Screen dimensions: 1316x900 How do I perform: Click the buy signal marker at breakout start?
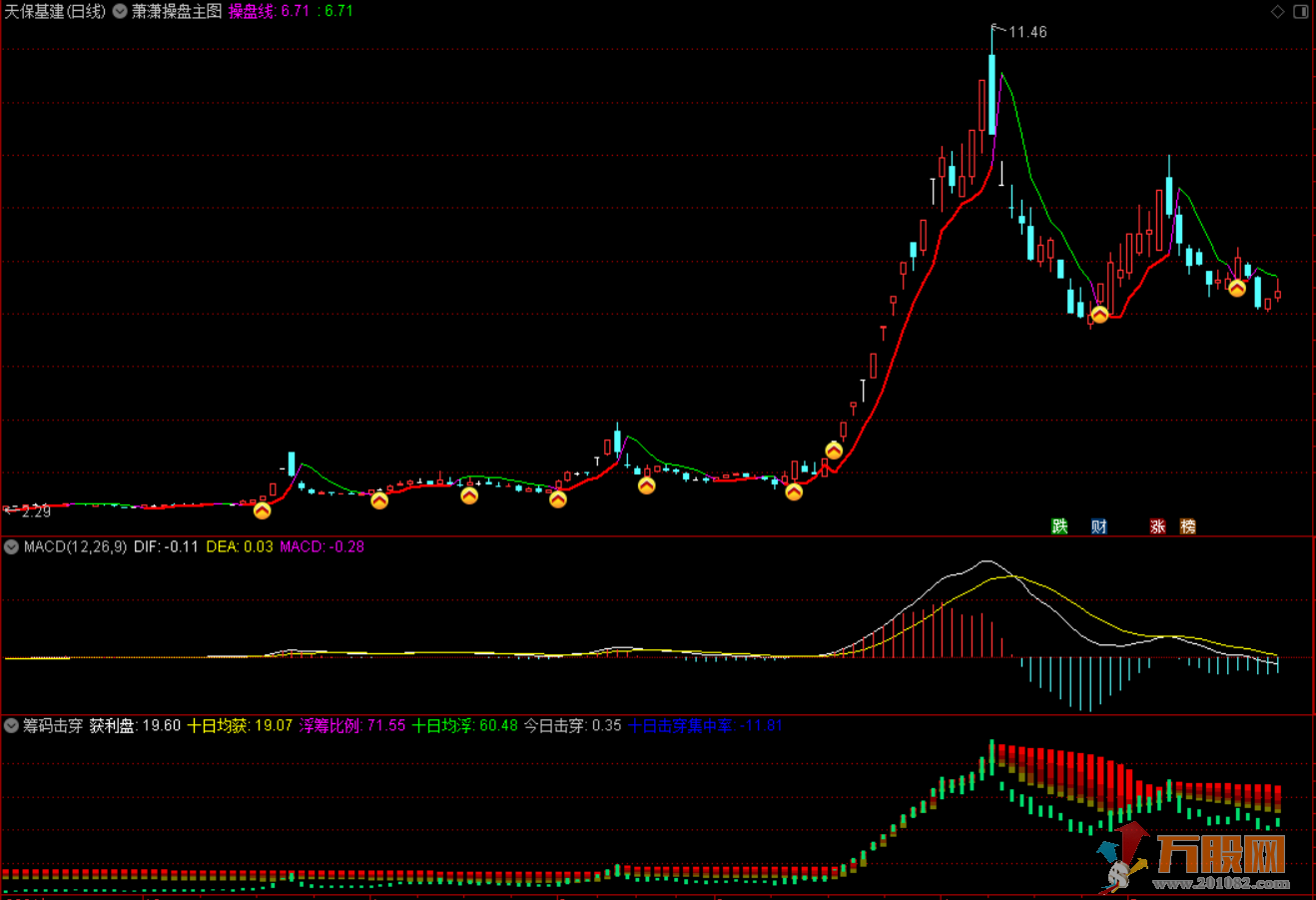click(834, 450)
